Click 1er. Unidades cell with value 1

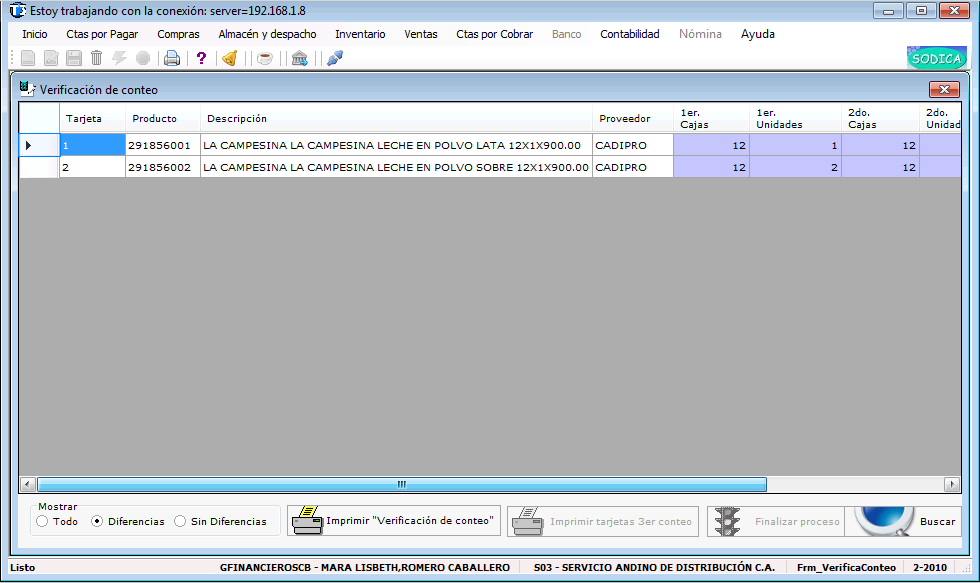click(x=795, y=145)
